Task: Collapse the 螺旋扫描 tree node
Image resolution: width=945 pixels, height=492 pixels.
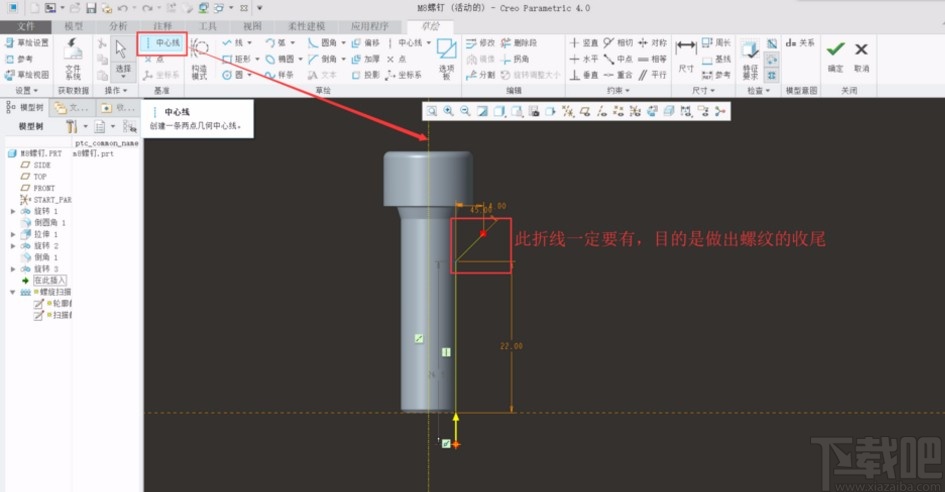Action: (13, 292)
